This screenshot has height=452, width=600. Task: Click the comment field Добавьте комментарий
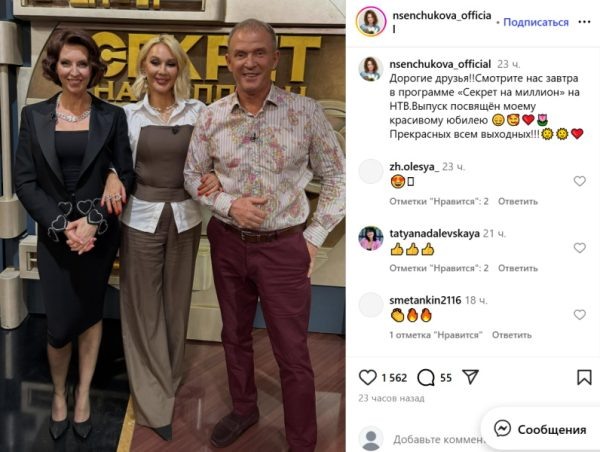[x=438, y=440]
